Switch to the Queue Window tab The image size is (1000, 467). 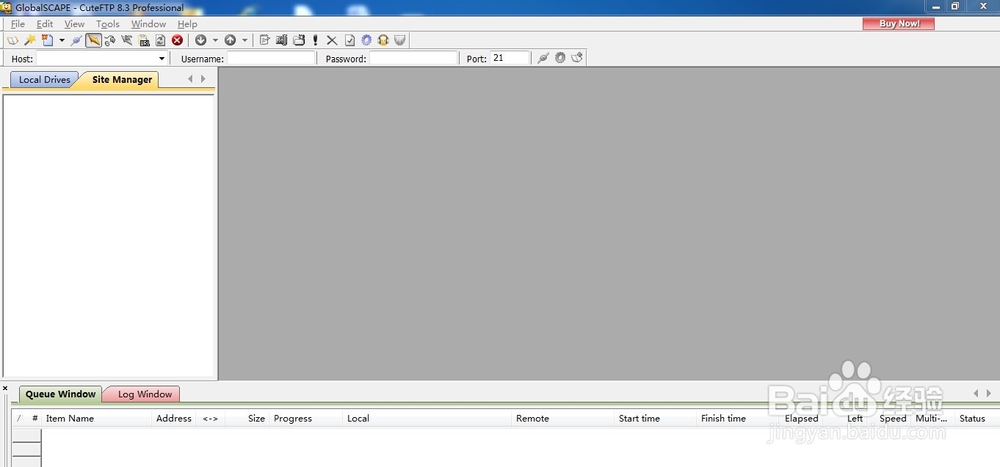[61, 394]
